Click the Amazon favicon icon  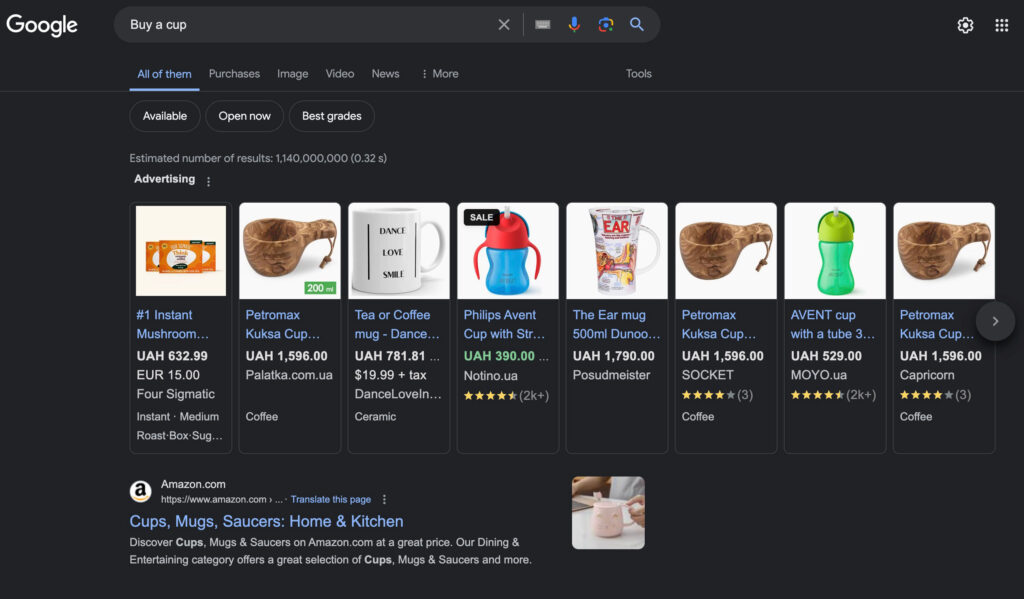coord(140,491)
